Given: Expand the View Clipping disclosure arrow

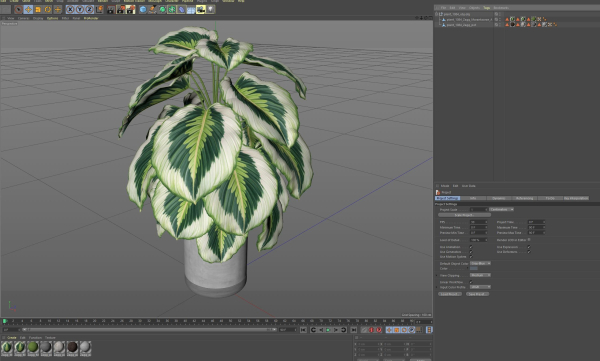Looking at the screenshot, I should point(437,275).
